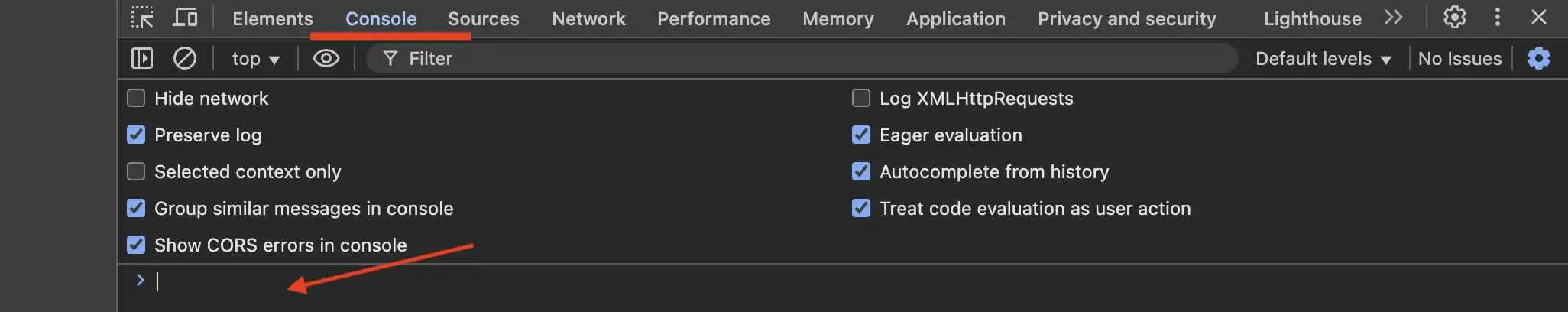This screenshot has height=312, width=1568.
Task: Show the console sidebar panel icon
Action: (142, 58)
